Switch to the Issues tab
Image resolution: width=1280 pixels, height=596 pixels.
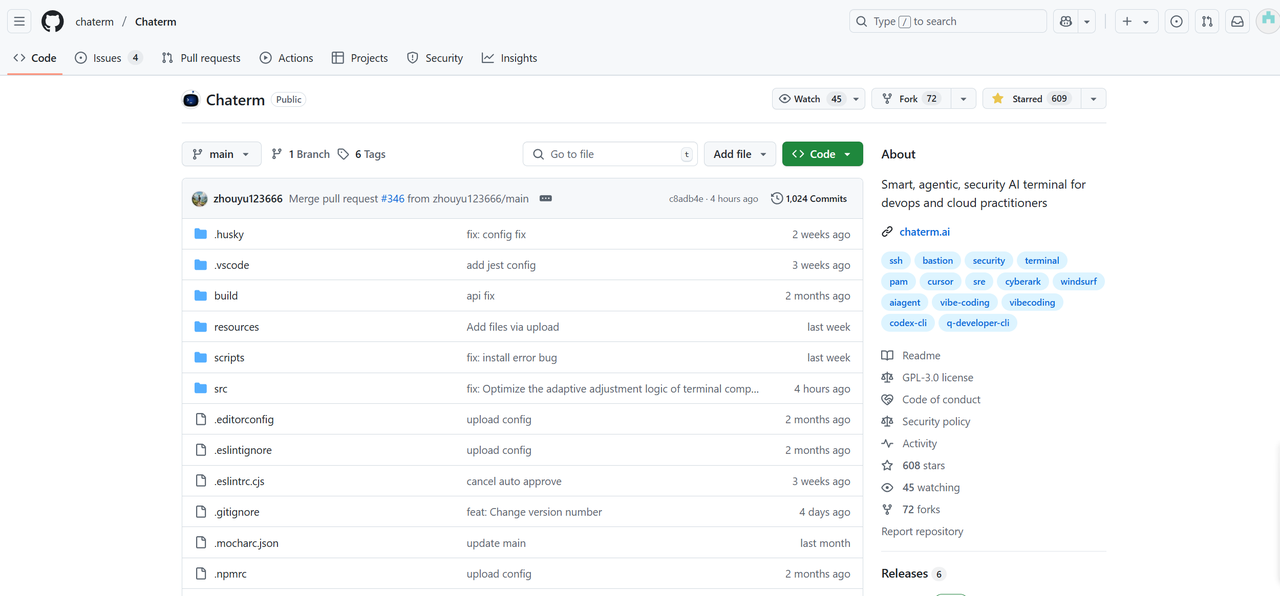coord(109,58)
